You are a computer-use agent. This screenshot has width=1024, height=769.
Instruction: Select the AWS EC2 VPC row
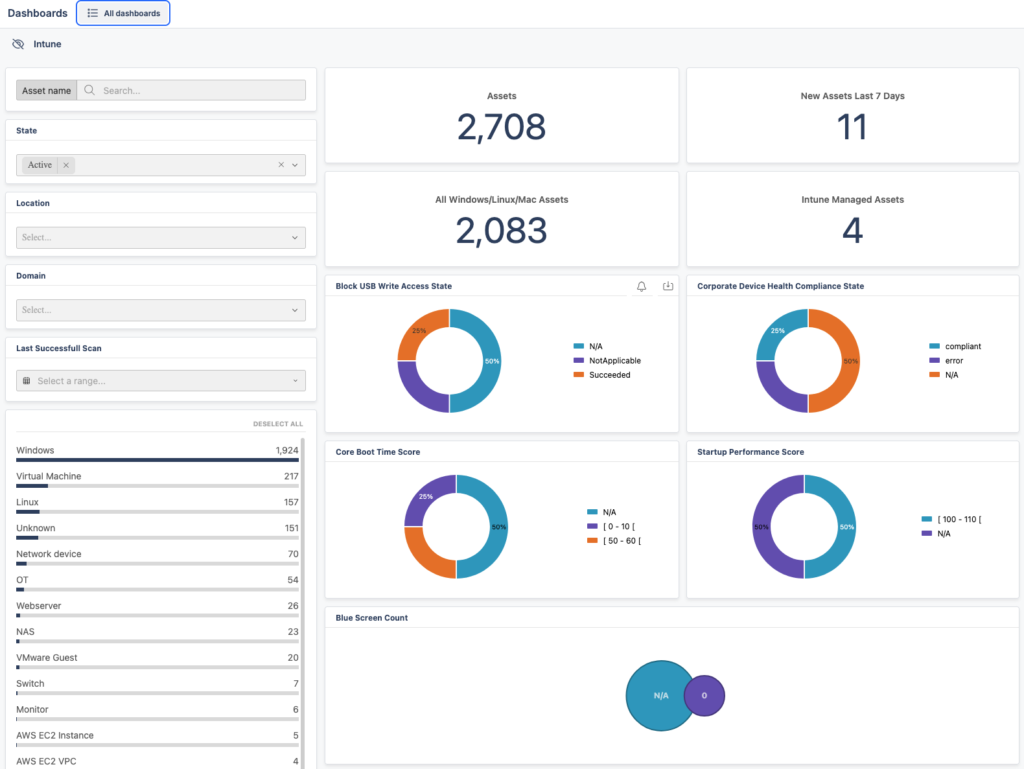[x=157, y=762]
